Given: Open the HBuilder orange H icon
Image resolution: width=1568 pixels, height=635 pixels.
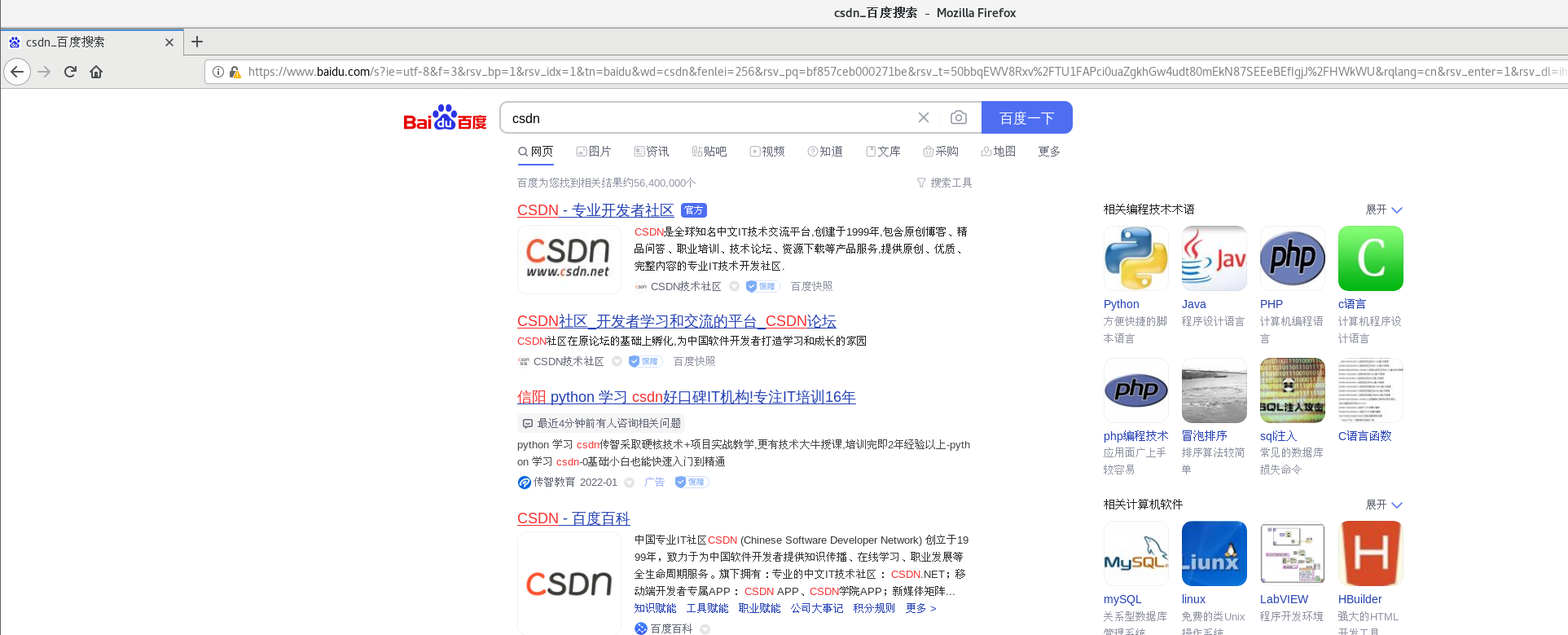Looking at the screenshot, I should pos(1371,553).
